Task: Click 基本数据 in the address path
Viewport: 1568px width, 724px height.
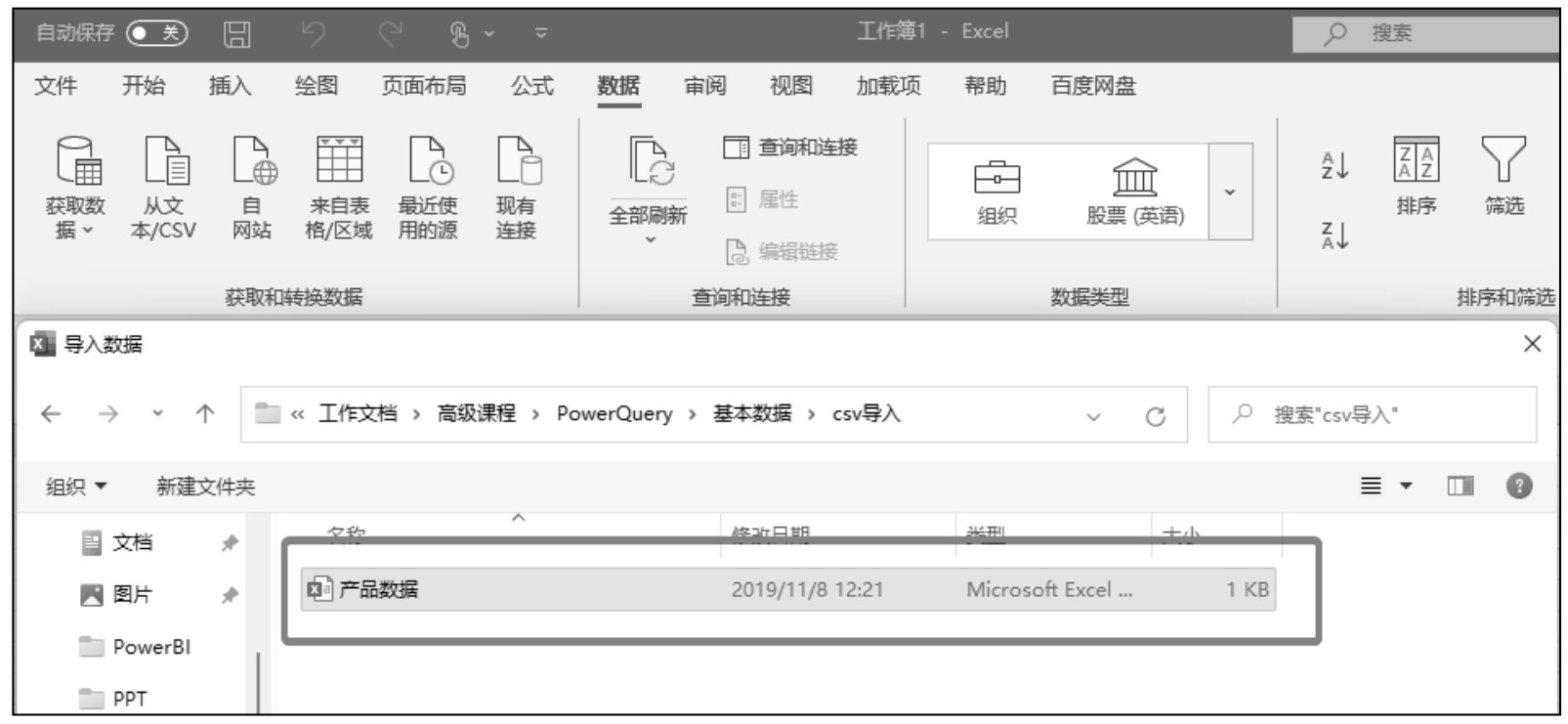Action: click(x=751, y=414)
